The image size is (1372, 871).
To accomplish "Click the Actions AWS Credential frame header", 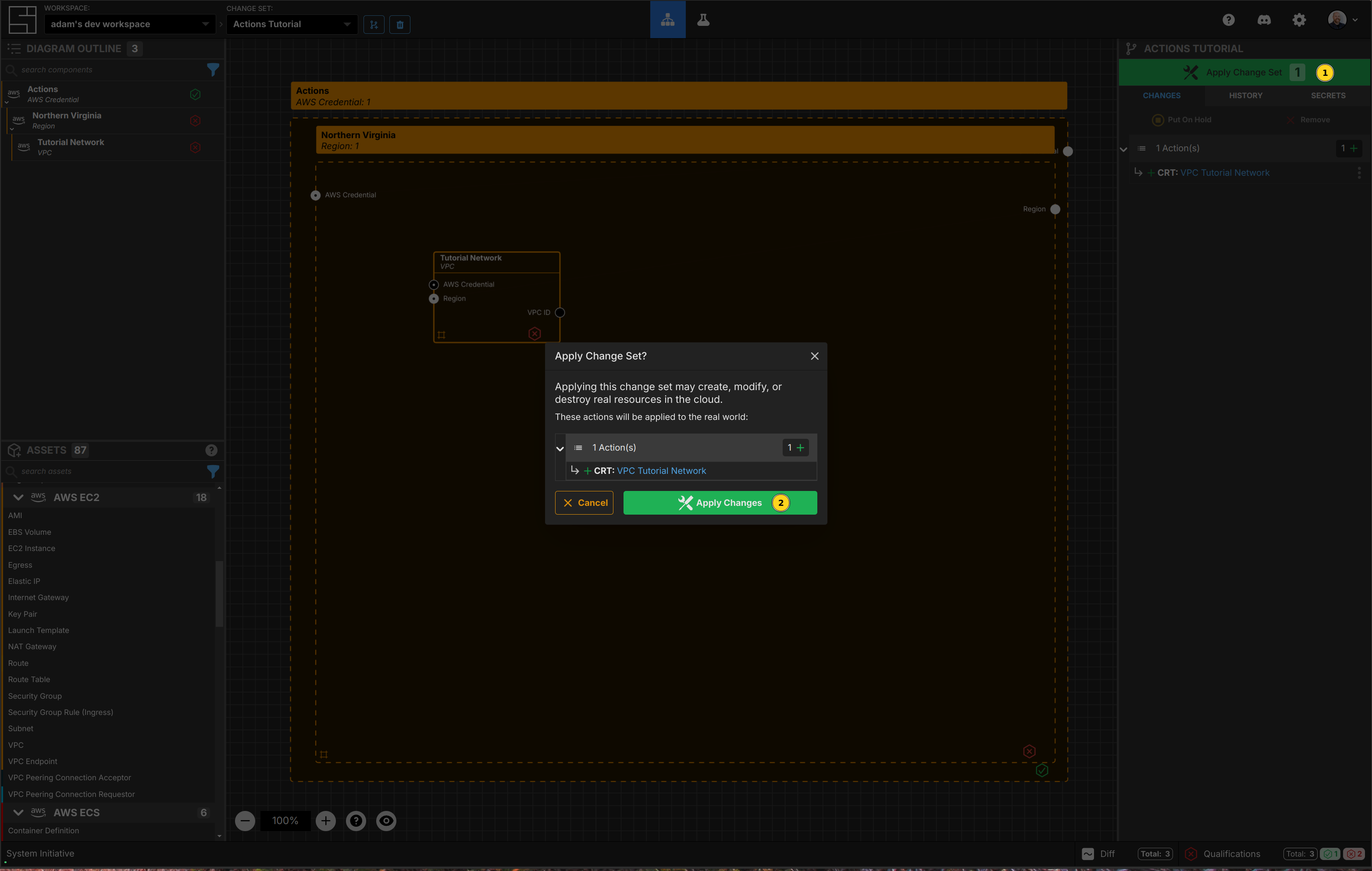I will 679,96.
